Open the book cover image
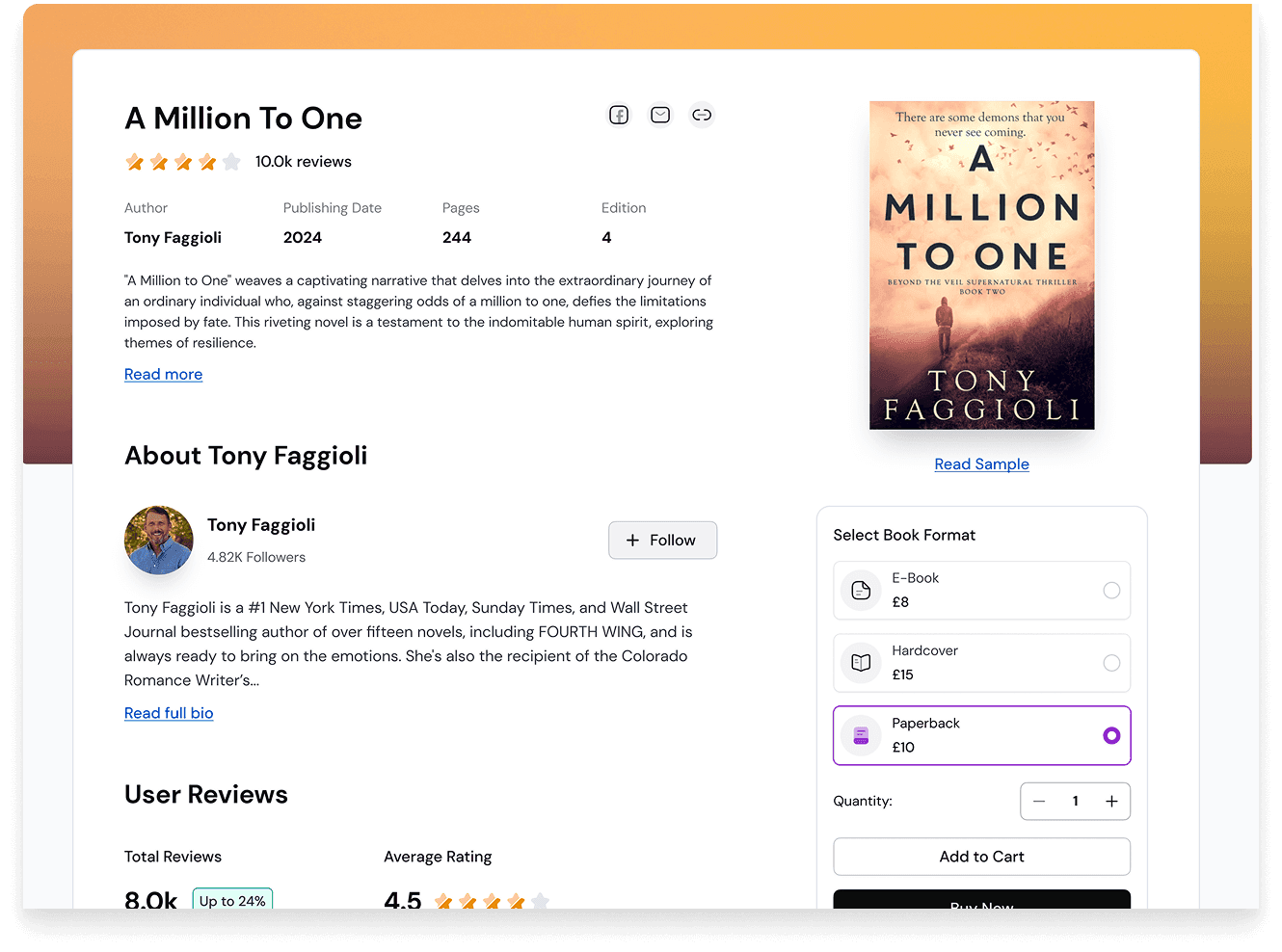This screenshot has width=1282, height=952. [x=981, y=265]
